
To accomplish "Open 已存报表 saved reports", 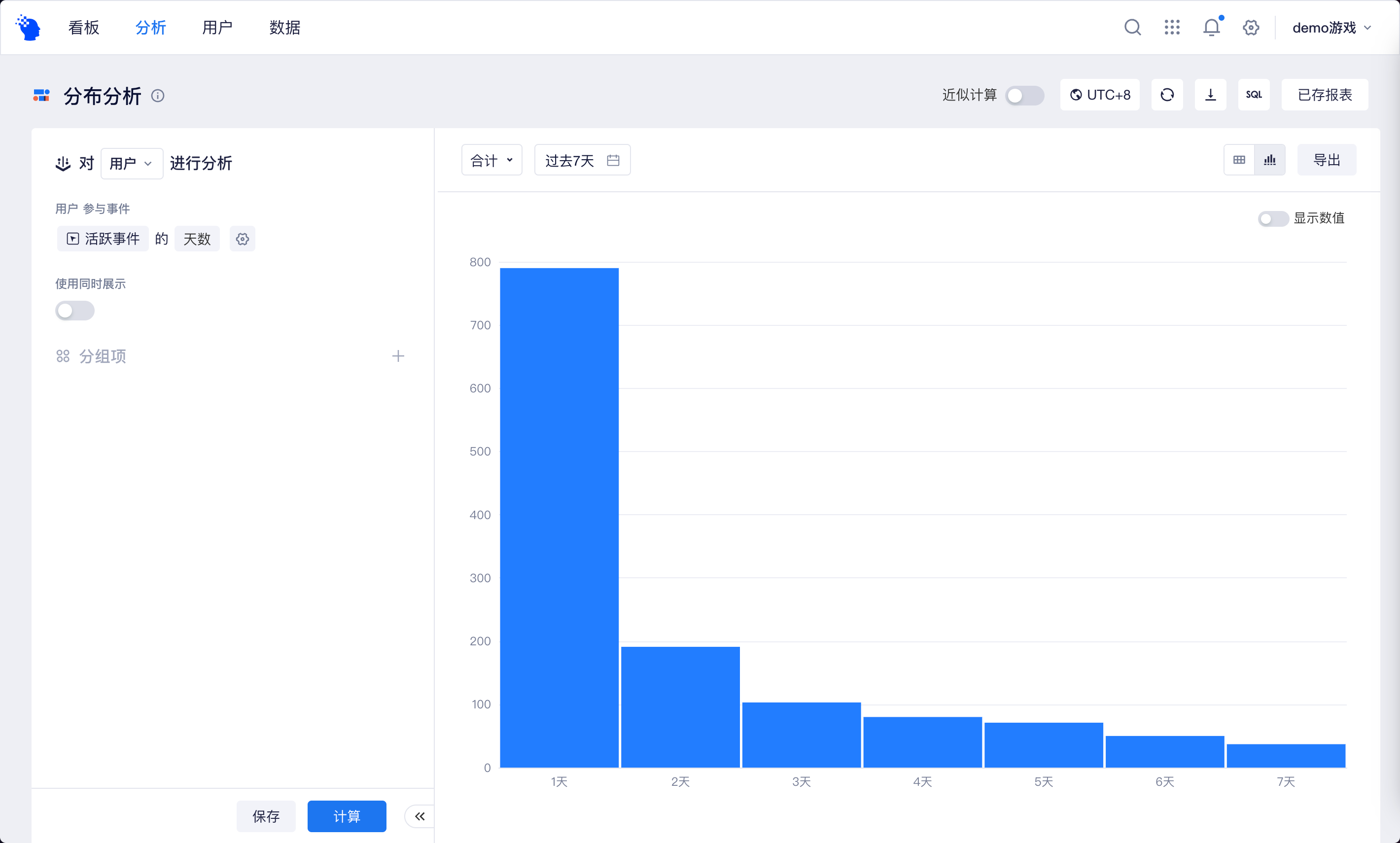I will click(1325, 94).
